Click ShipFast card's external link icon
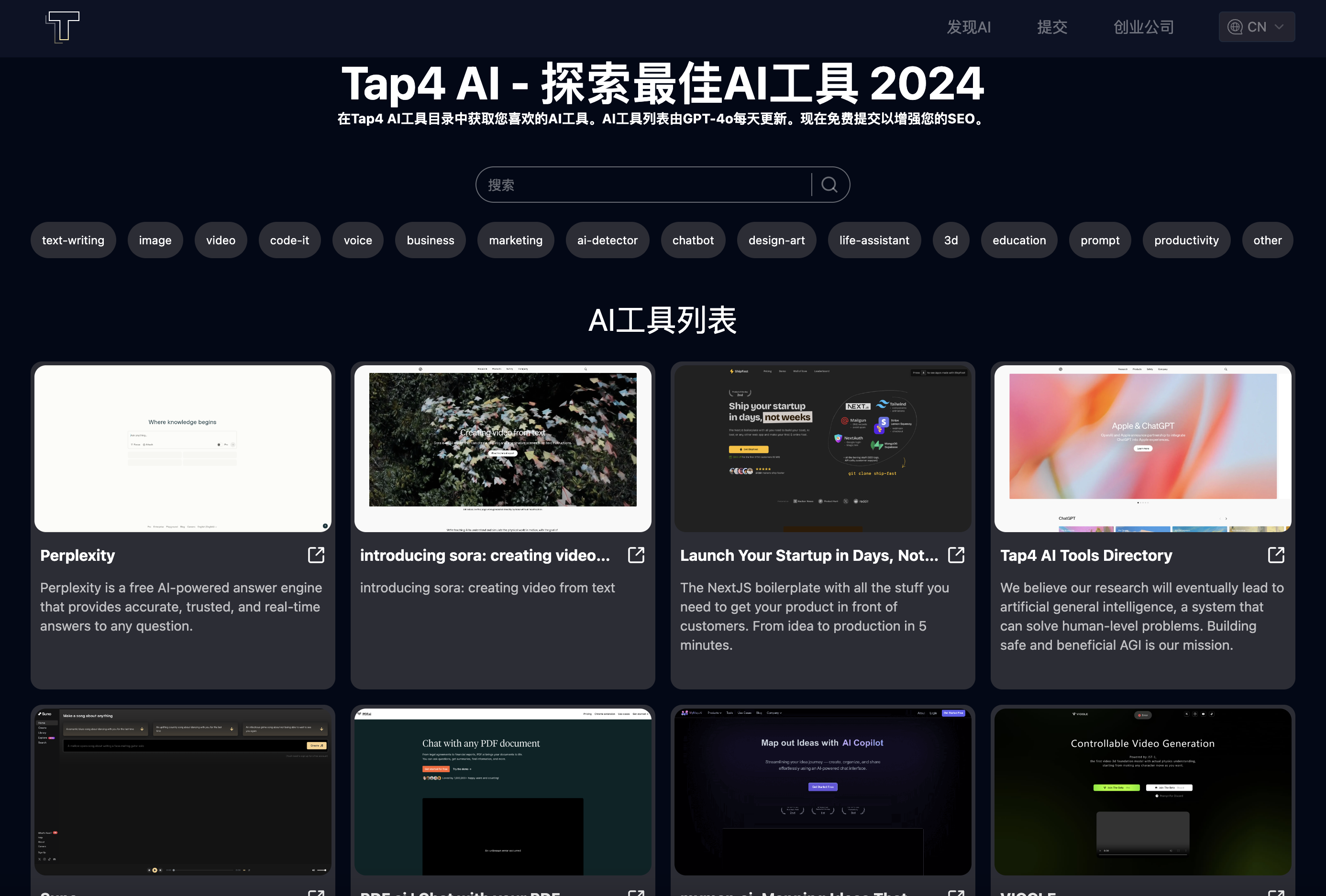Image resolution: width=1326 pixels, height=896 pixels. click(x=956, y=555)
